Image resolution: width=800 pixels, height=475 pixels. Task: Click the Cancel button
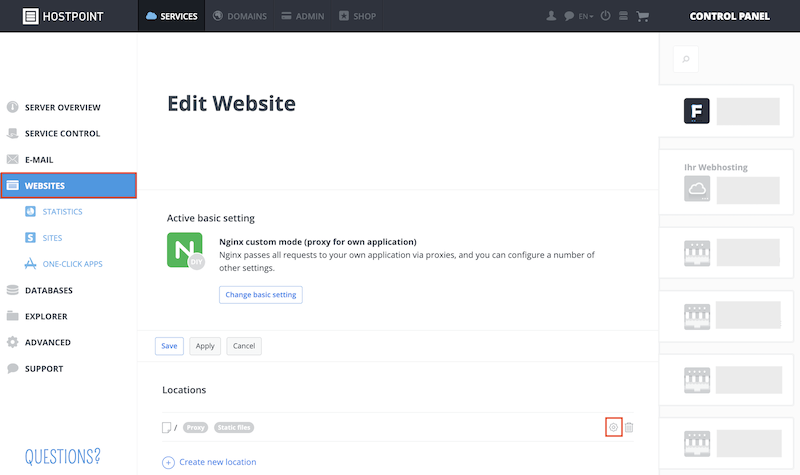coord(244,346)
